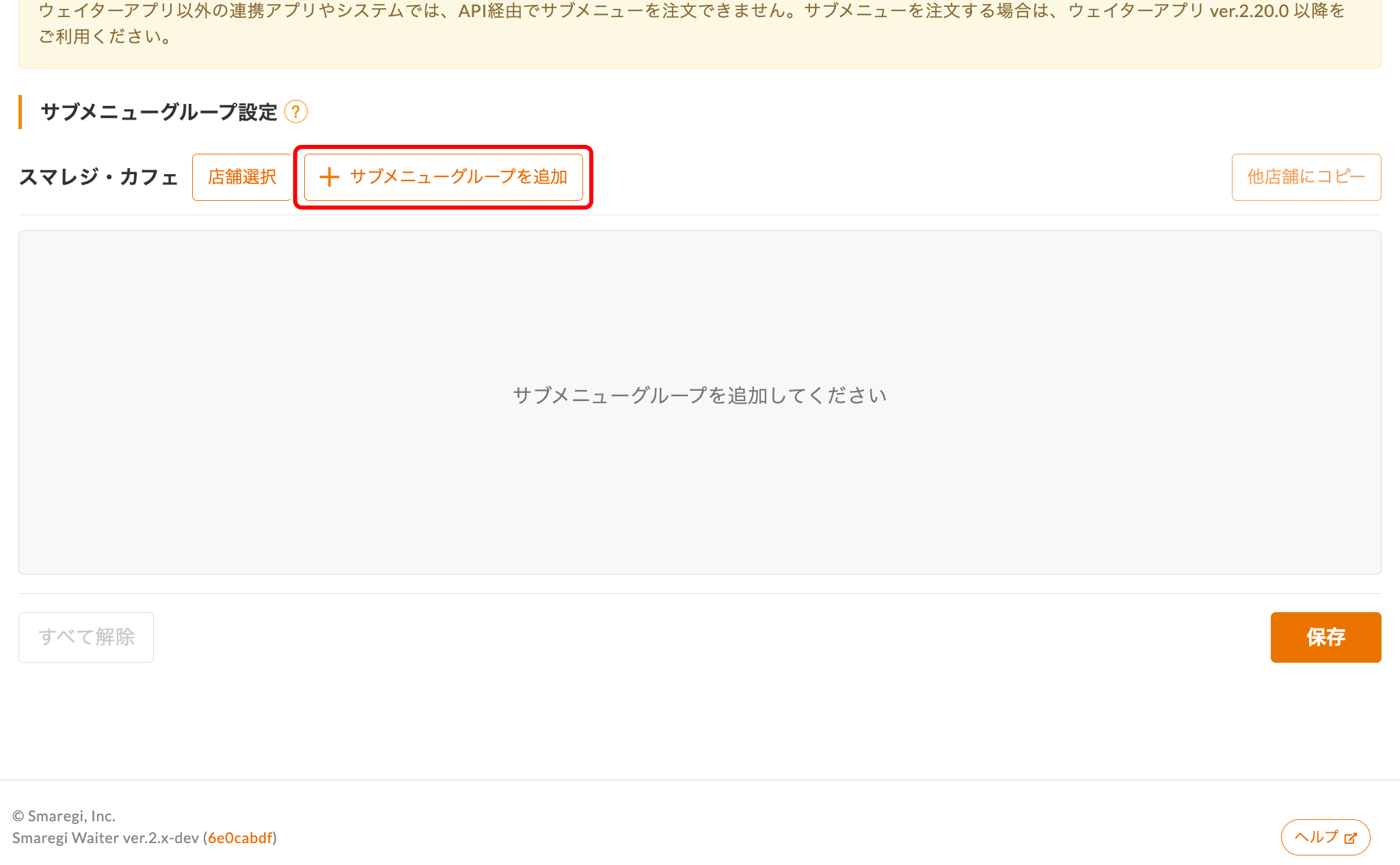Click the empty submenu group list panel
The height and width of the screenshot is (865, 1400).
tap(700, 402)
